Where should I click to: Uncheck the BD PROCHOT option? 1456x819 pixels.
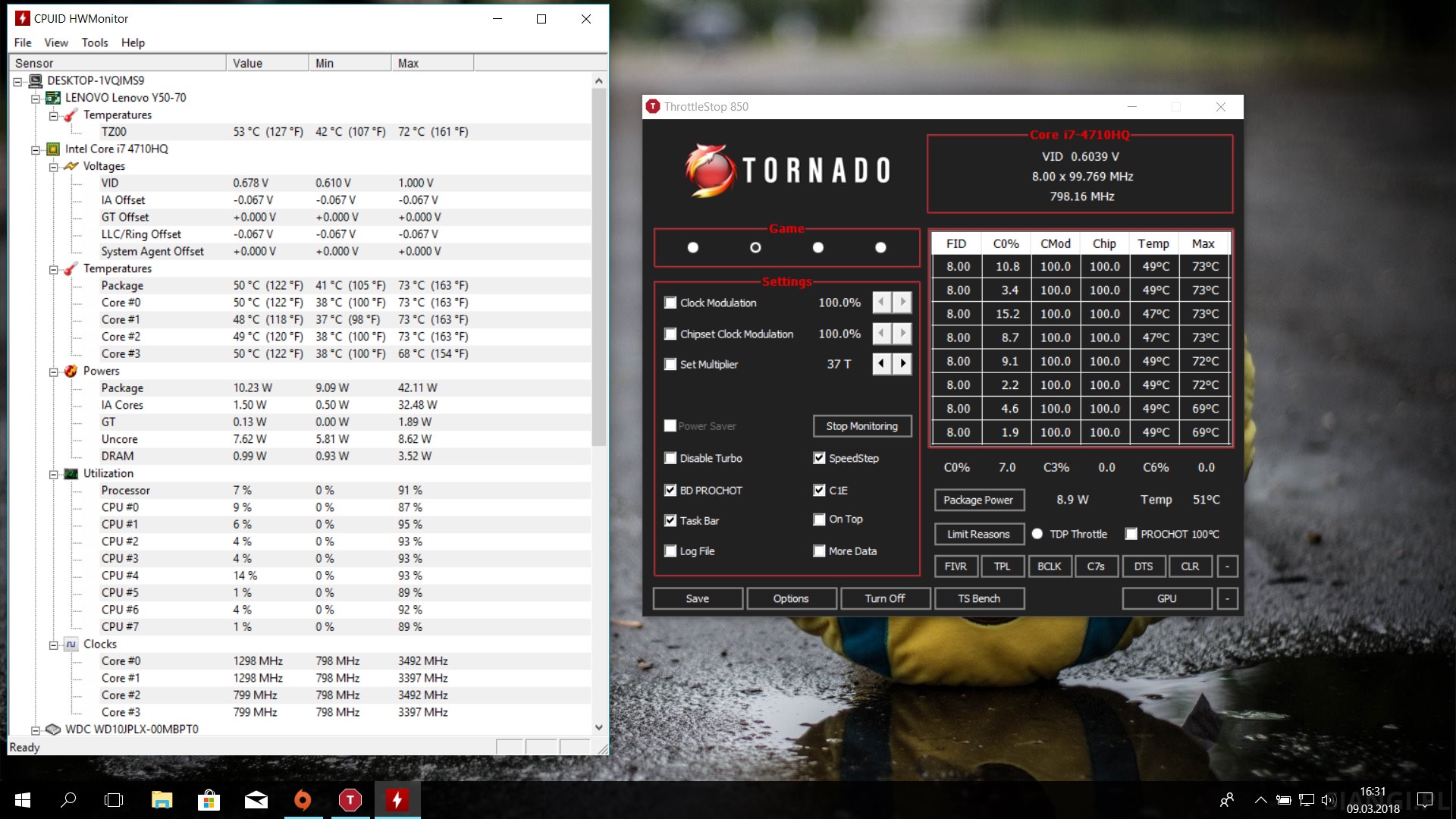click(670, 491)
